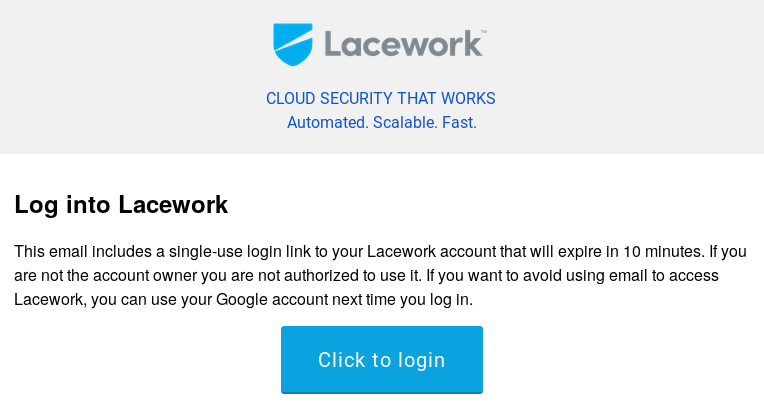
Task: Click the word Automated. in the tagline
Action: coord(327,122)
